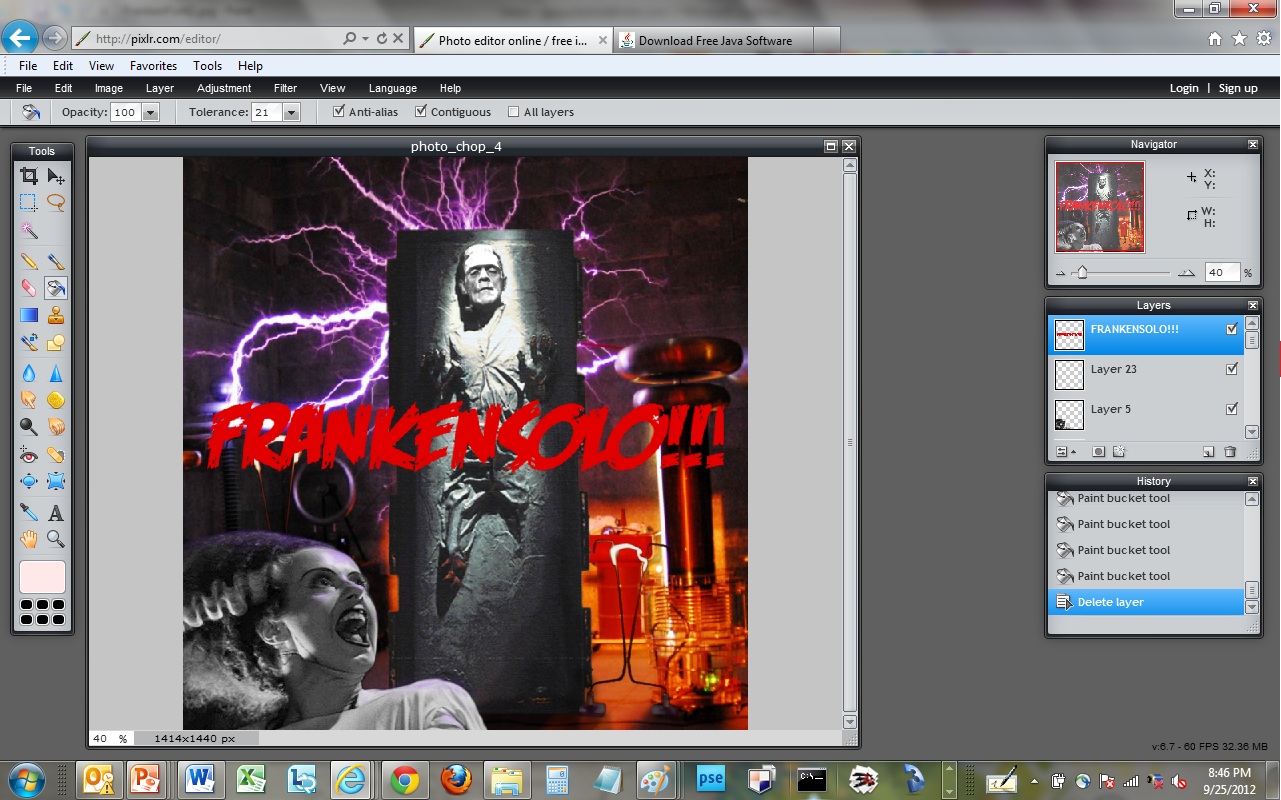Select the Crop tool
Image resolution: width=1281 pixels, height=800 pixels.
[29, 176]
